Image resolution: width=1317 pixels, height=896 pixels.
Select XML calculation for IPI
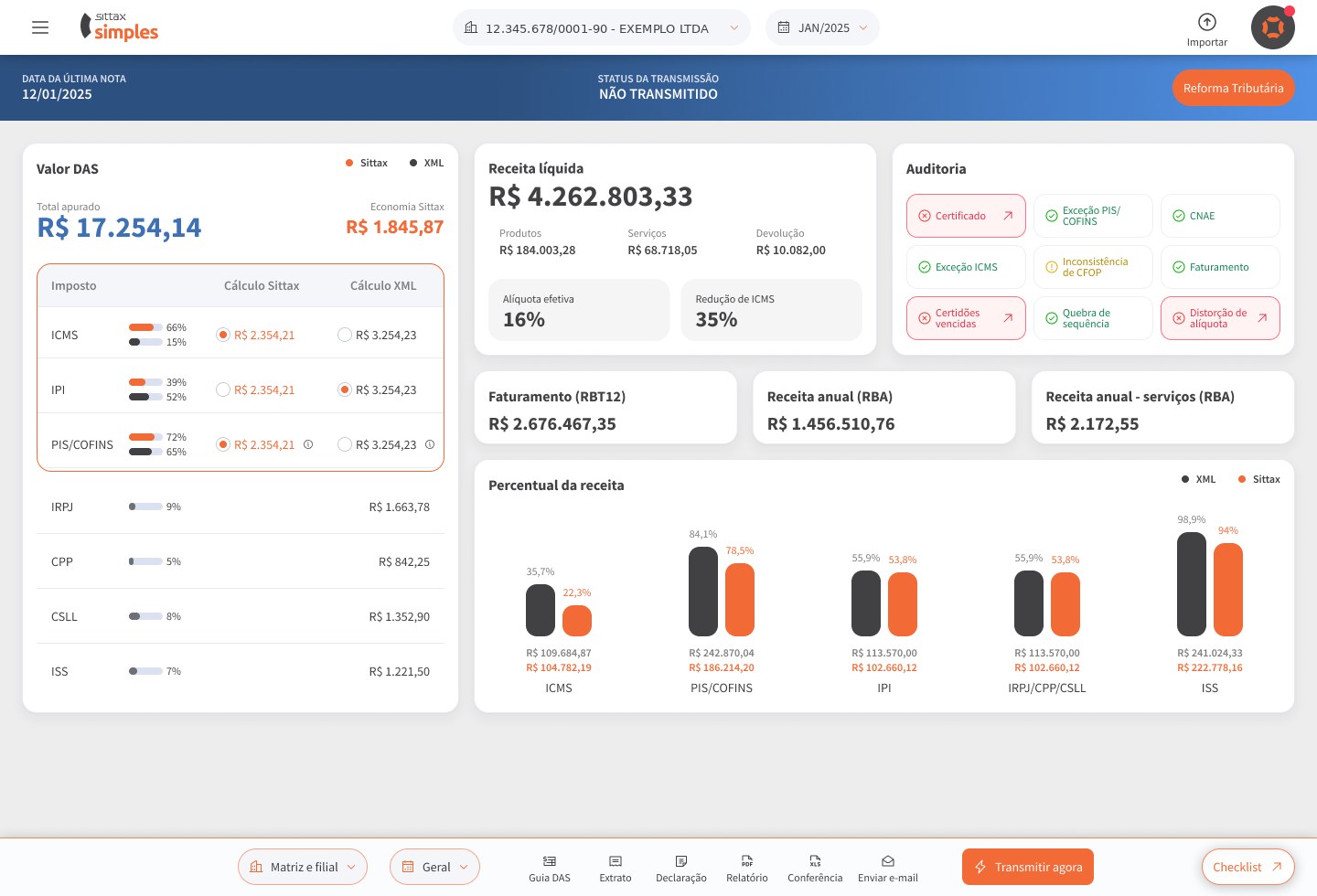point(345,389)
